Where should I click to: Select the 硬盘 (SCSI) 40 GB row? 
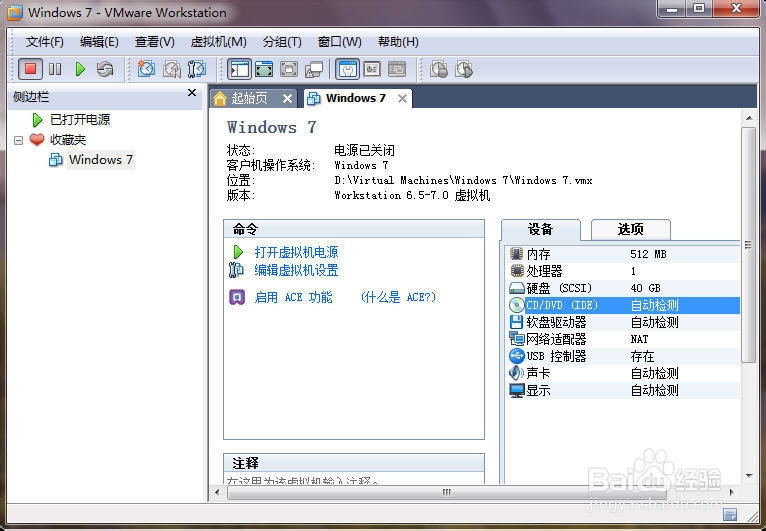click(623, 288)
